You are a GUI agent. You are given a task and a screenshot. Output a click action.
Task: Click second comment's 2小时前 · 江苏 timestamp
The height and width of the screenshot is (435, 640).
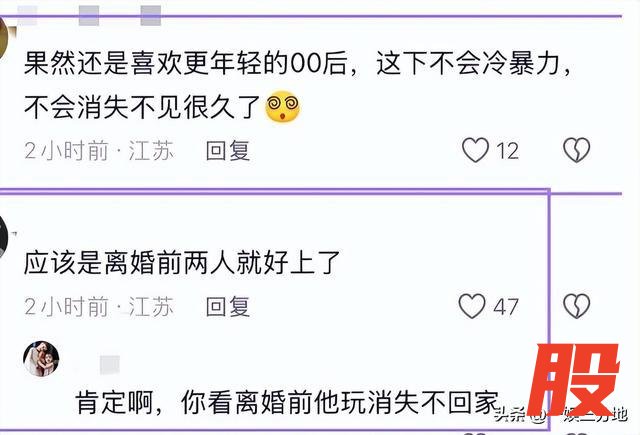coord(99,306)
